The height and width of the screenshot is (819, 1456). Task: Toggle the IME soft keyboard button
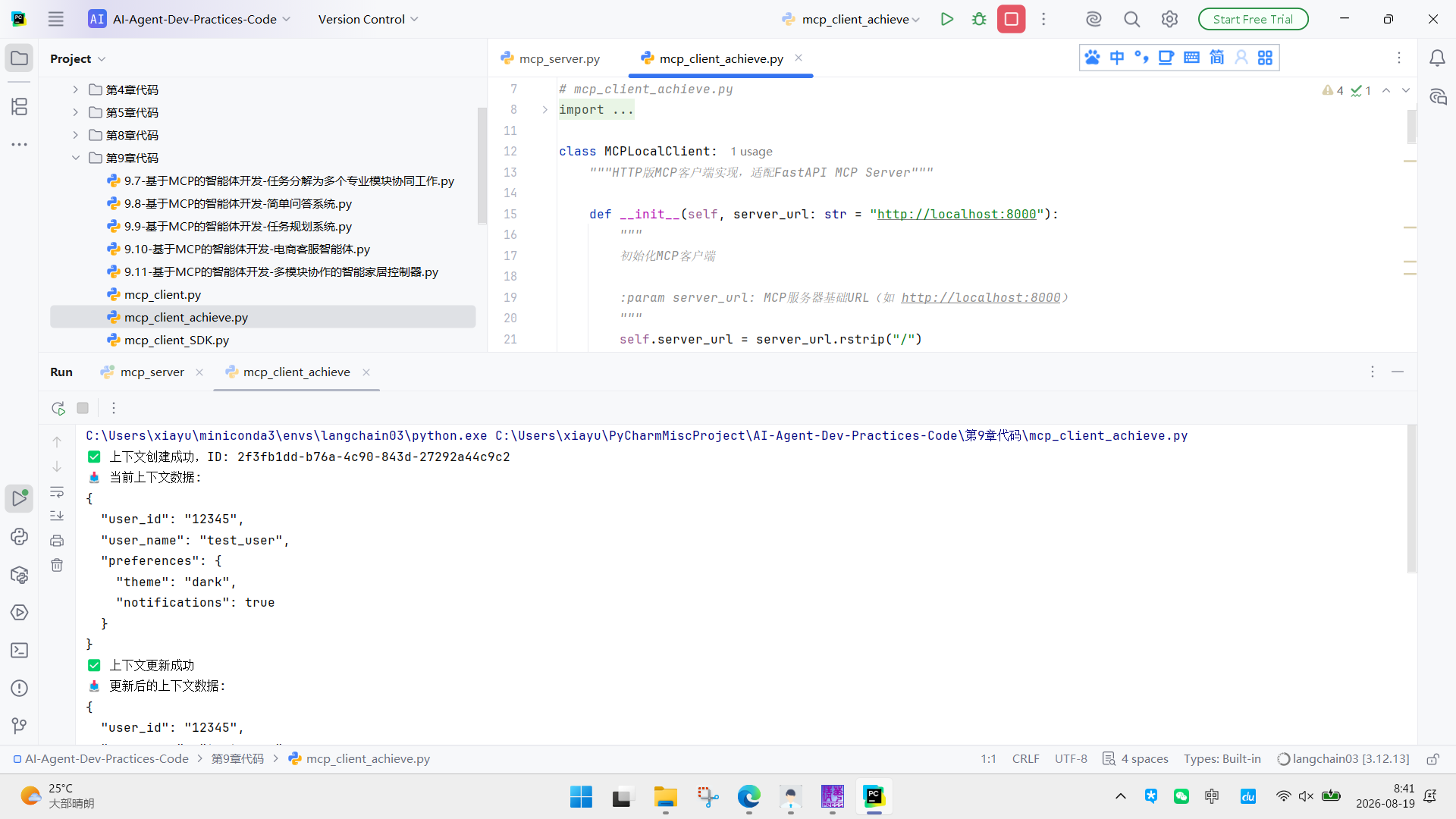click(x=1191, y=58)
